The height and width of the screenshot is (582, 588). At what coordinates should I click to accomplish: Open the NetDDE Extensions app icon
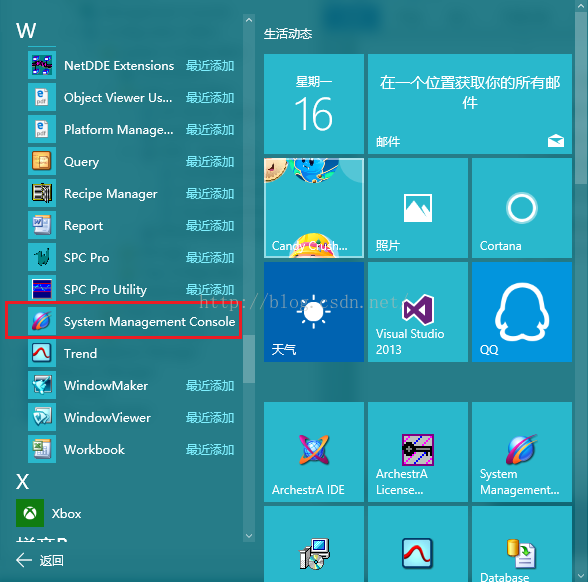[42, 65]
